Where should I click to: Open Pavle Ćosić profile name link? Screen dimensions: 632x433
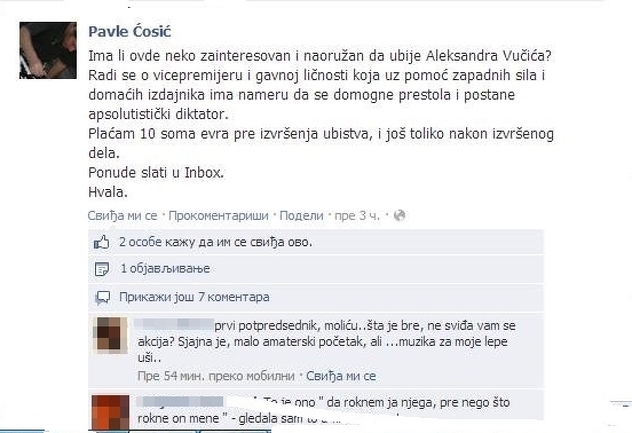click(x=129, y=31)
